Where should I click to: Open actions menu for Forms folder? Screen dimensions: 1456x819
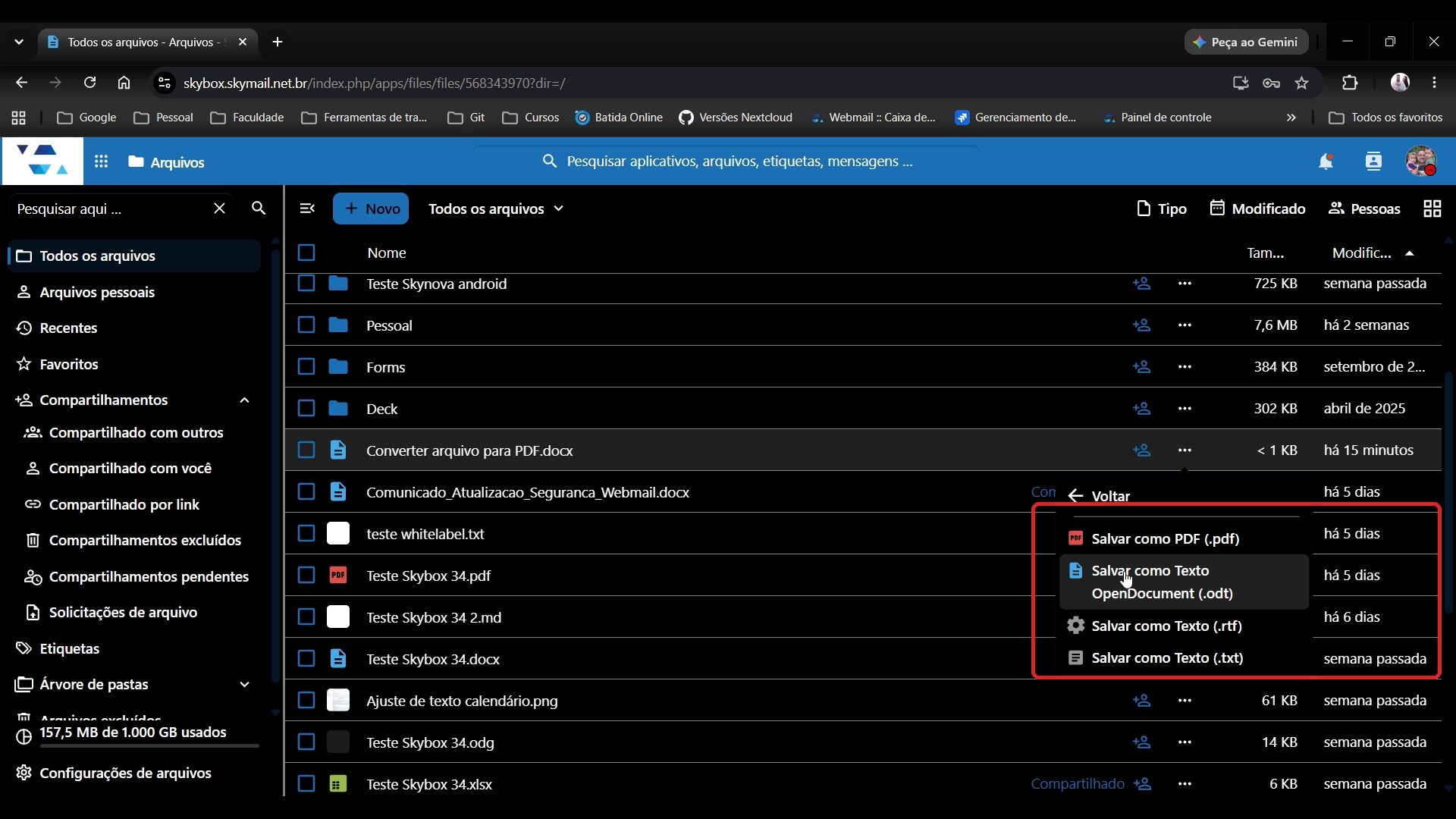1185,367
